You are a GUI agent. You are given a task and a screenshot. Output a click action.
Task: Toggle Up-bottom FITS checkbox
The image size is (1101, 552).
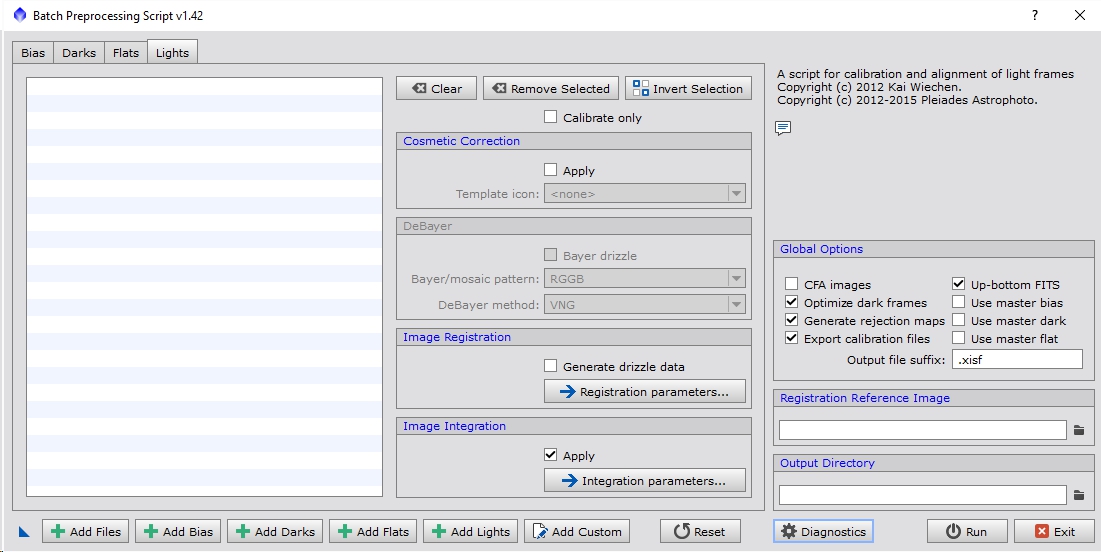pos(958,284)
